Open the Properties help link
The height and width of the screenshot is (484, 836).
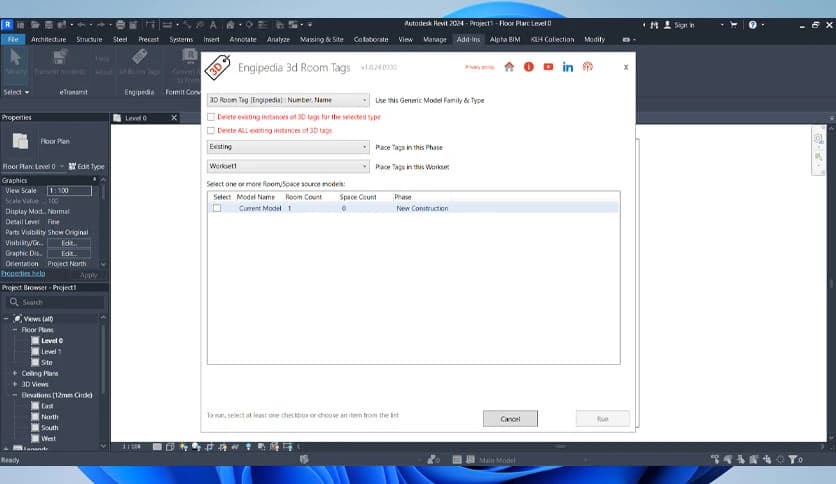[23, 273]
